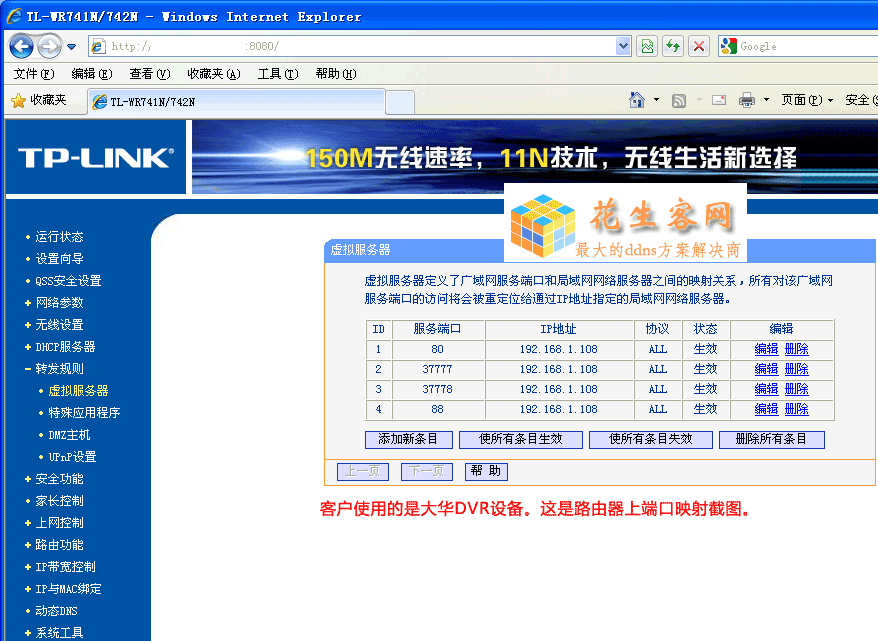The width and height of the screenshot is (878, 641).
Task: Click the 上一页 previous page button
Action: pos(362,471)
